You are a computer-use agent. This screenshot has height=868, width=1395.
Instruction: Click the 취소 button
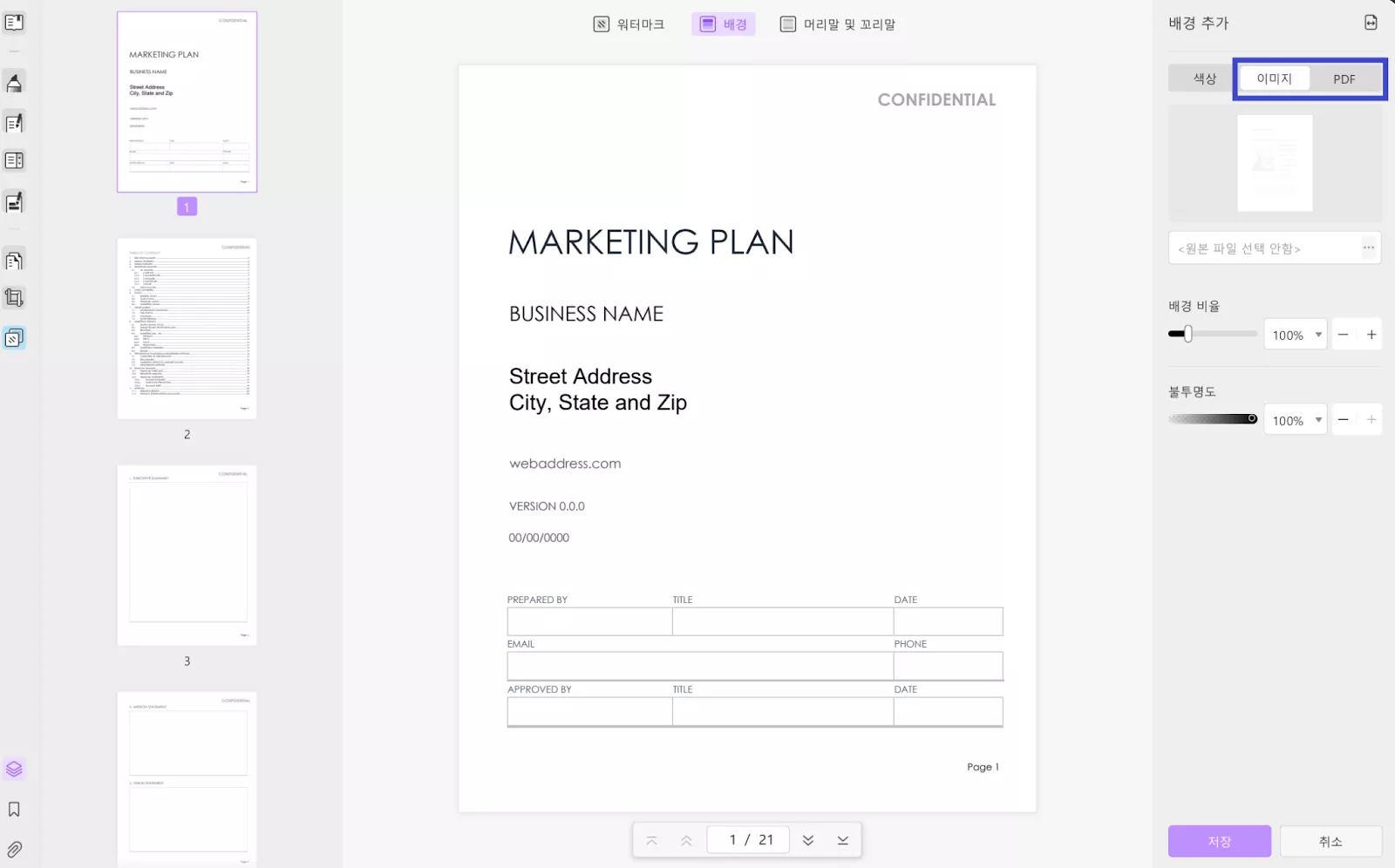(1330, 841)
